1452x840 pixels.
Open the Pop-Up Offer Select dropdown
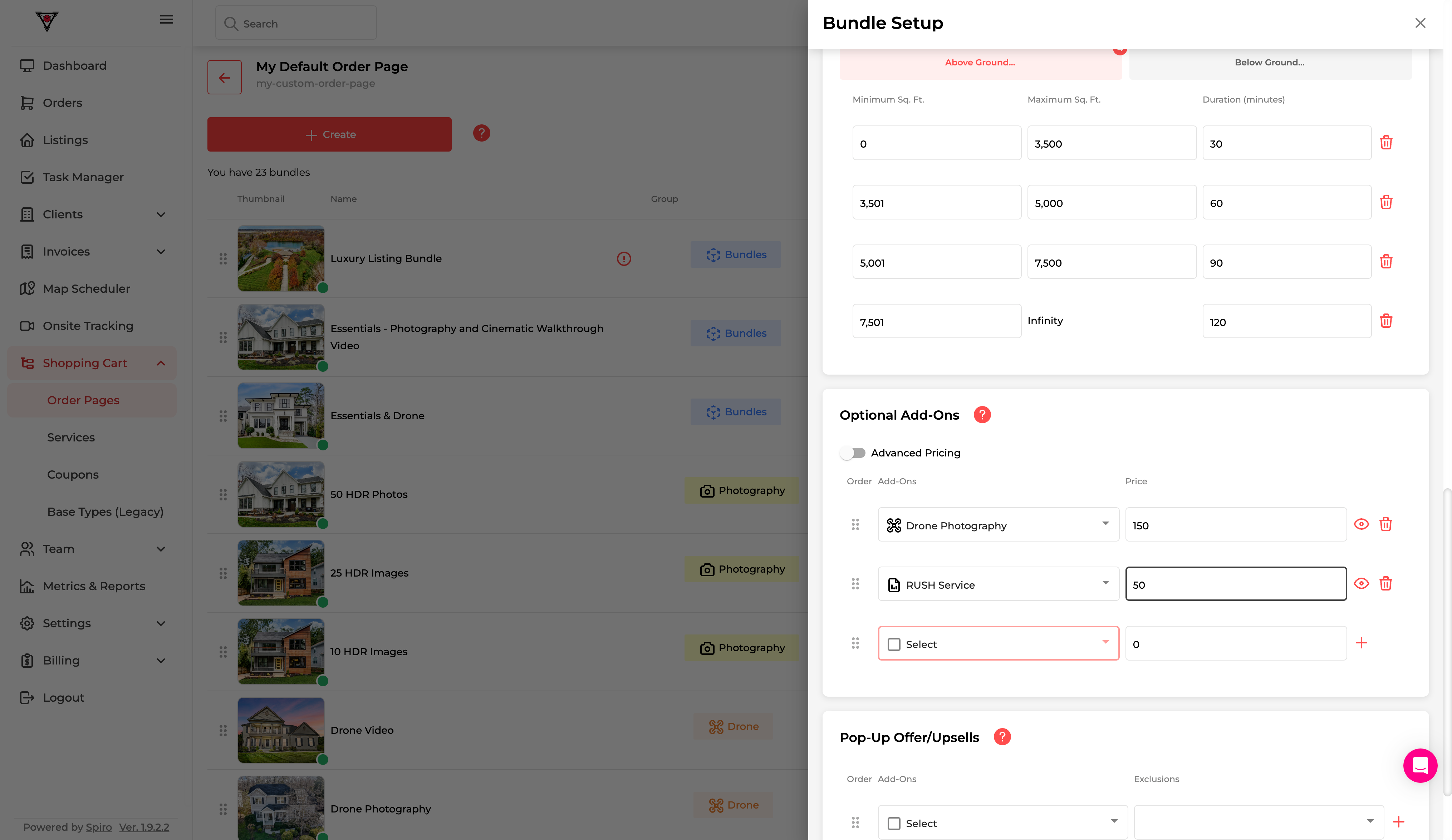(x=1002, y=822)
